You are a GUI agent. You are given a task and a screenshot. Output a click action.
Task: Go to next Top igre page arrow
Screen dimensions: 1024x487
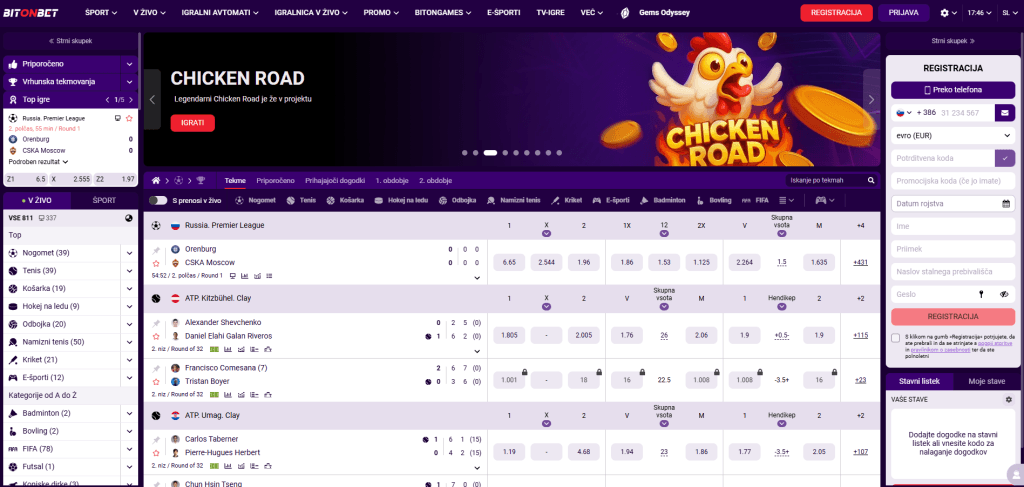click(x=131, y=100)
